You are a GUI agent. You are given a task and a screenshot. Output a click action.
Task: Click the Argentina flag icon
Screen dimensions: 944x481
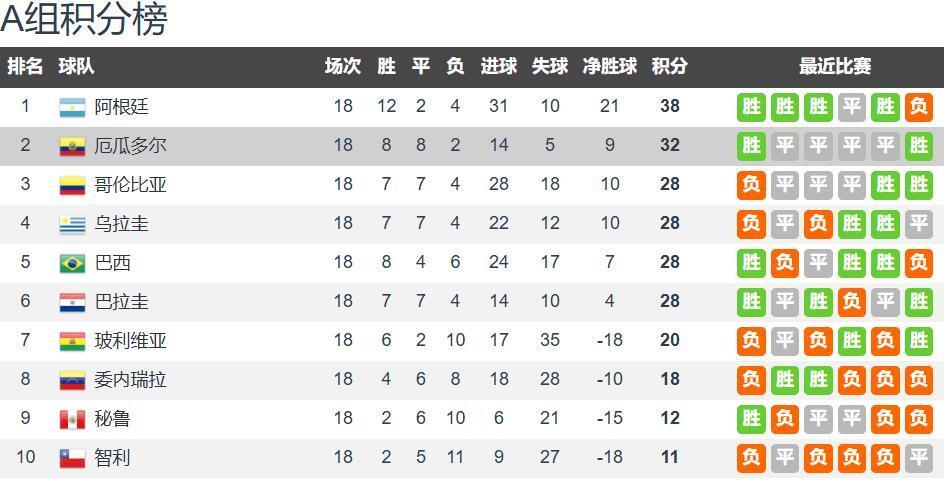click(x=72, y=107)
